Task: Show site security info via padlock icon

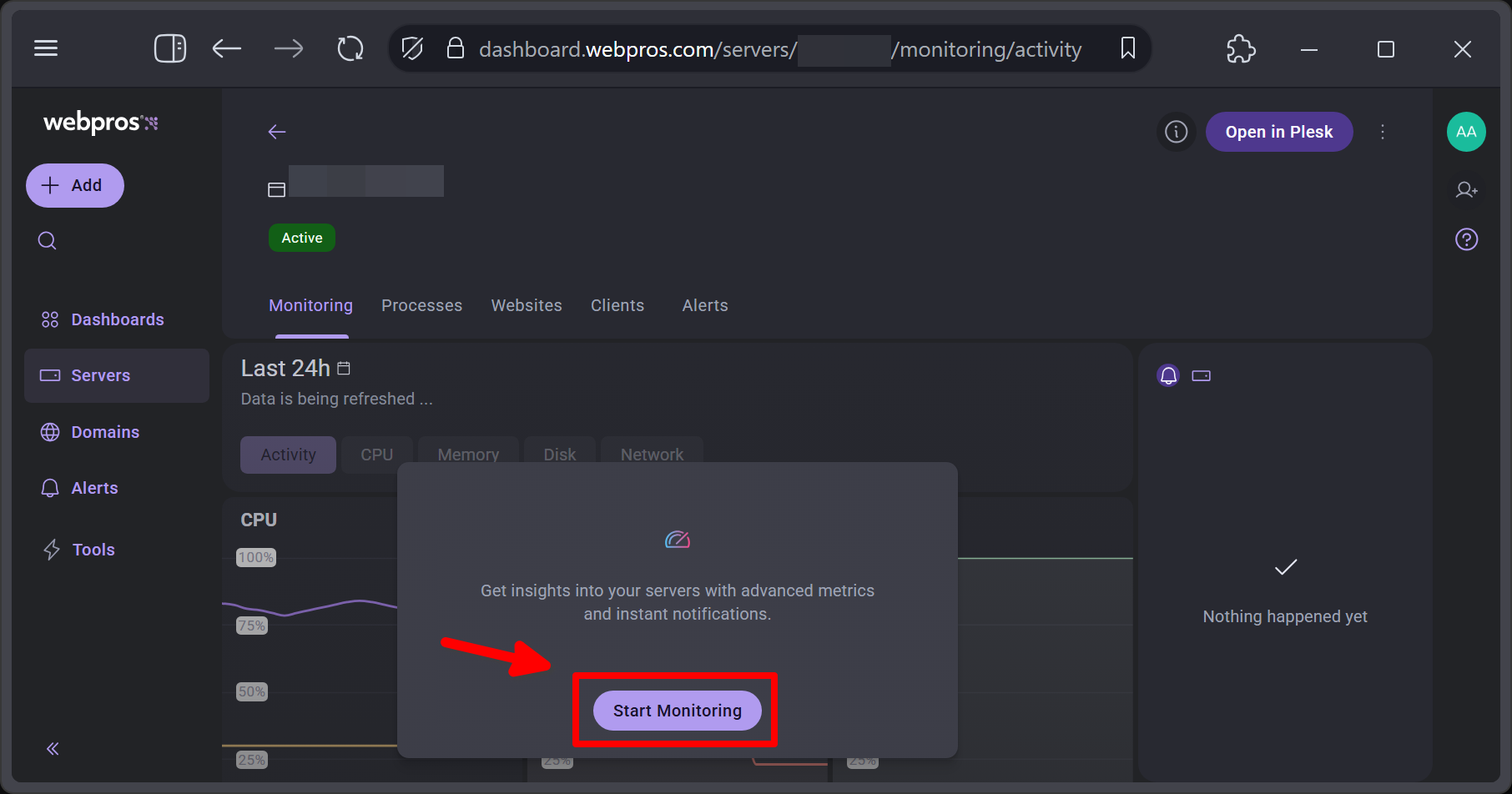Action: pos(456,48)
